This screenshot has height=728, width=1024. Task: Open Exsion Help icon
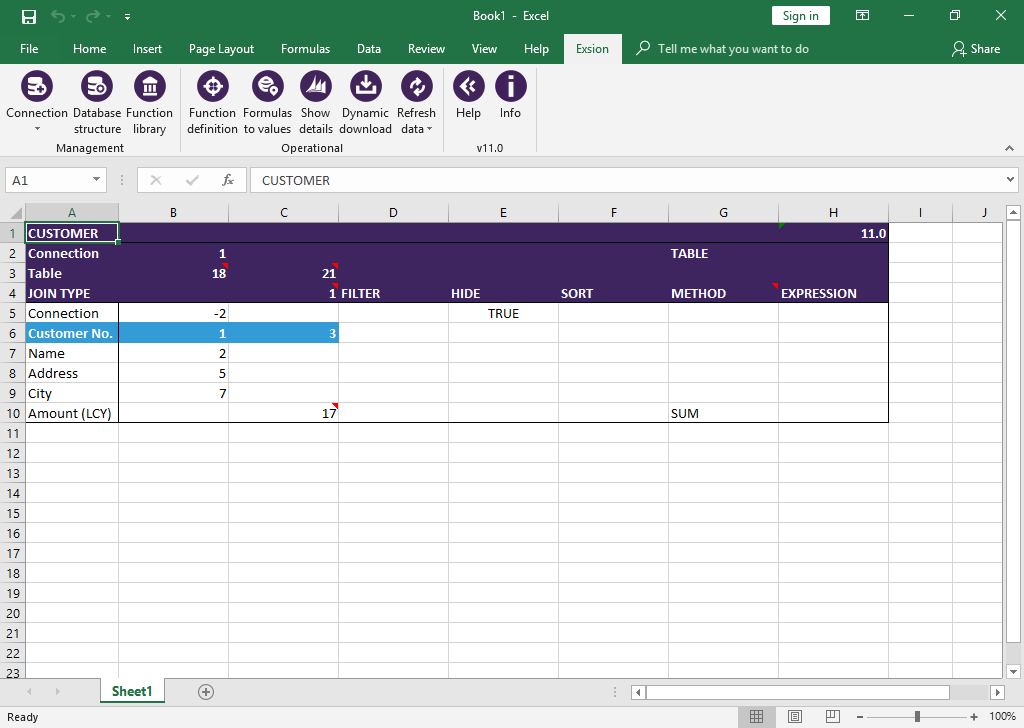point(468,87)
